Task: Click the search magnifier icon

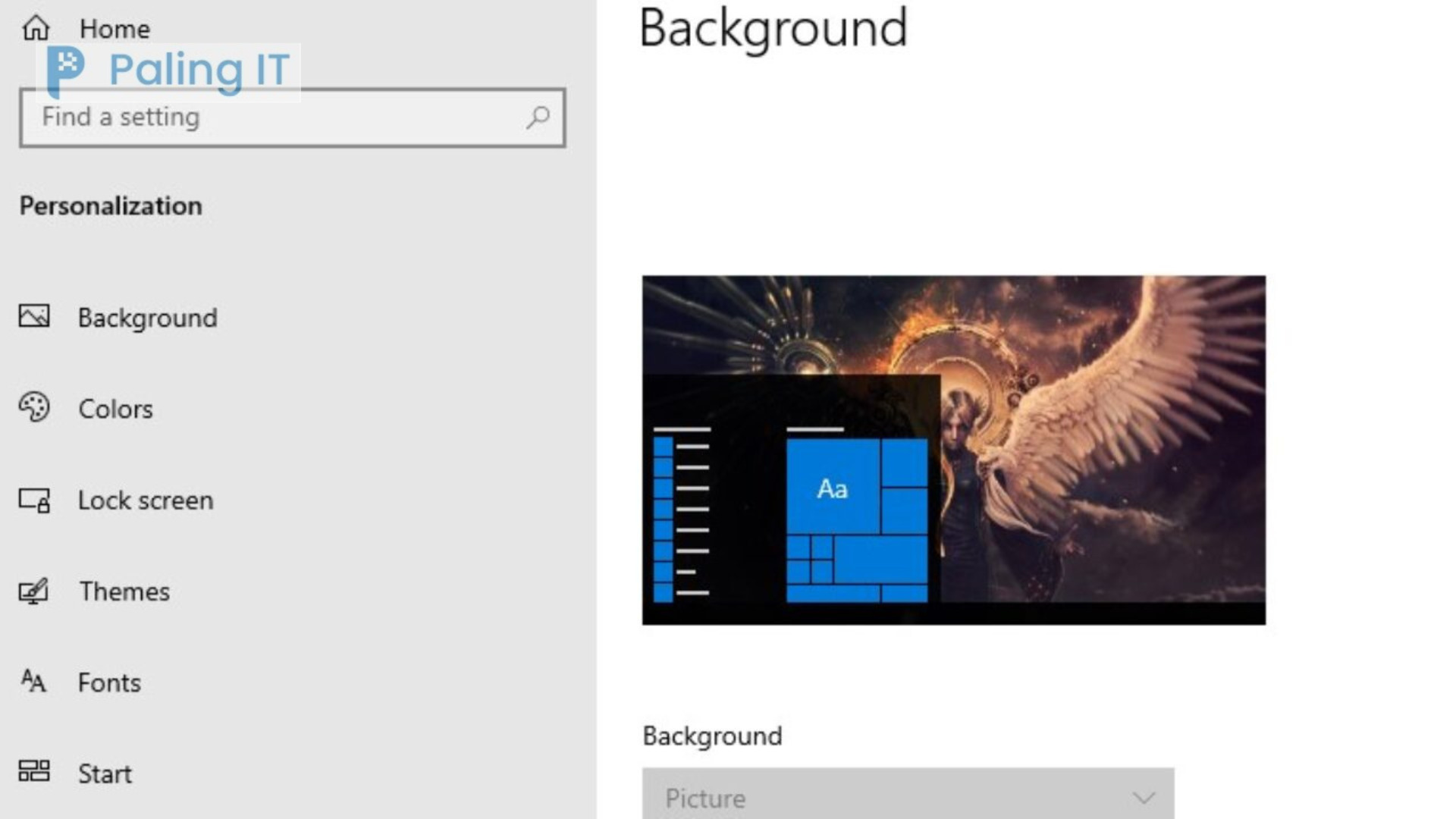Action: [538, 117]
